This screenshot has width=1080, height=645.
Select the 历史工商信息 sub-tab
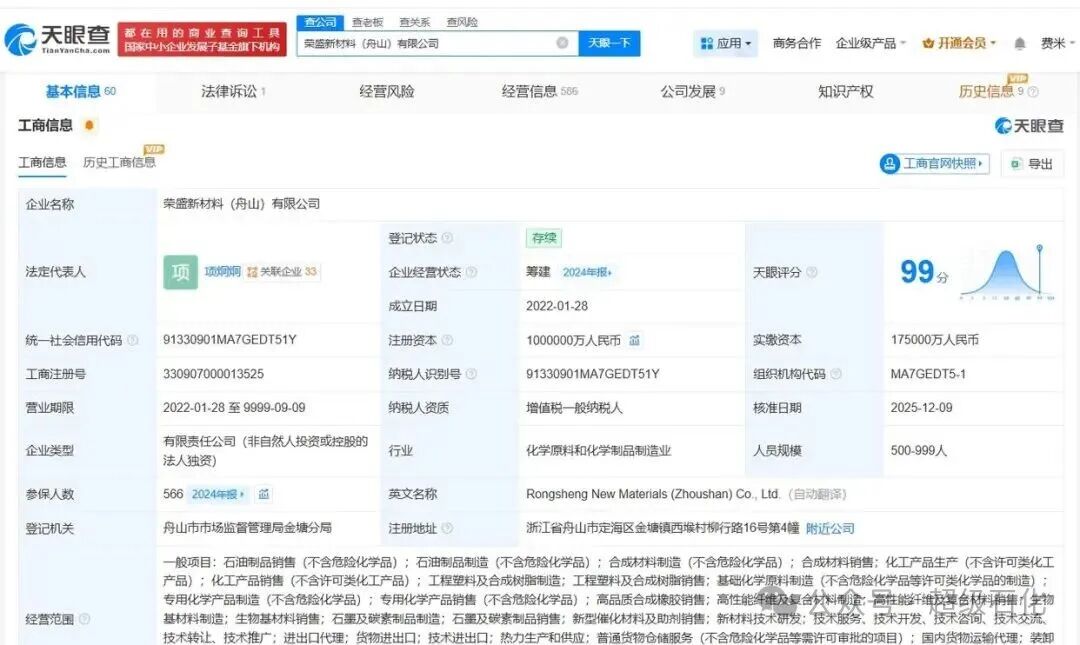tap(119, 162)
